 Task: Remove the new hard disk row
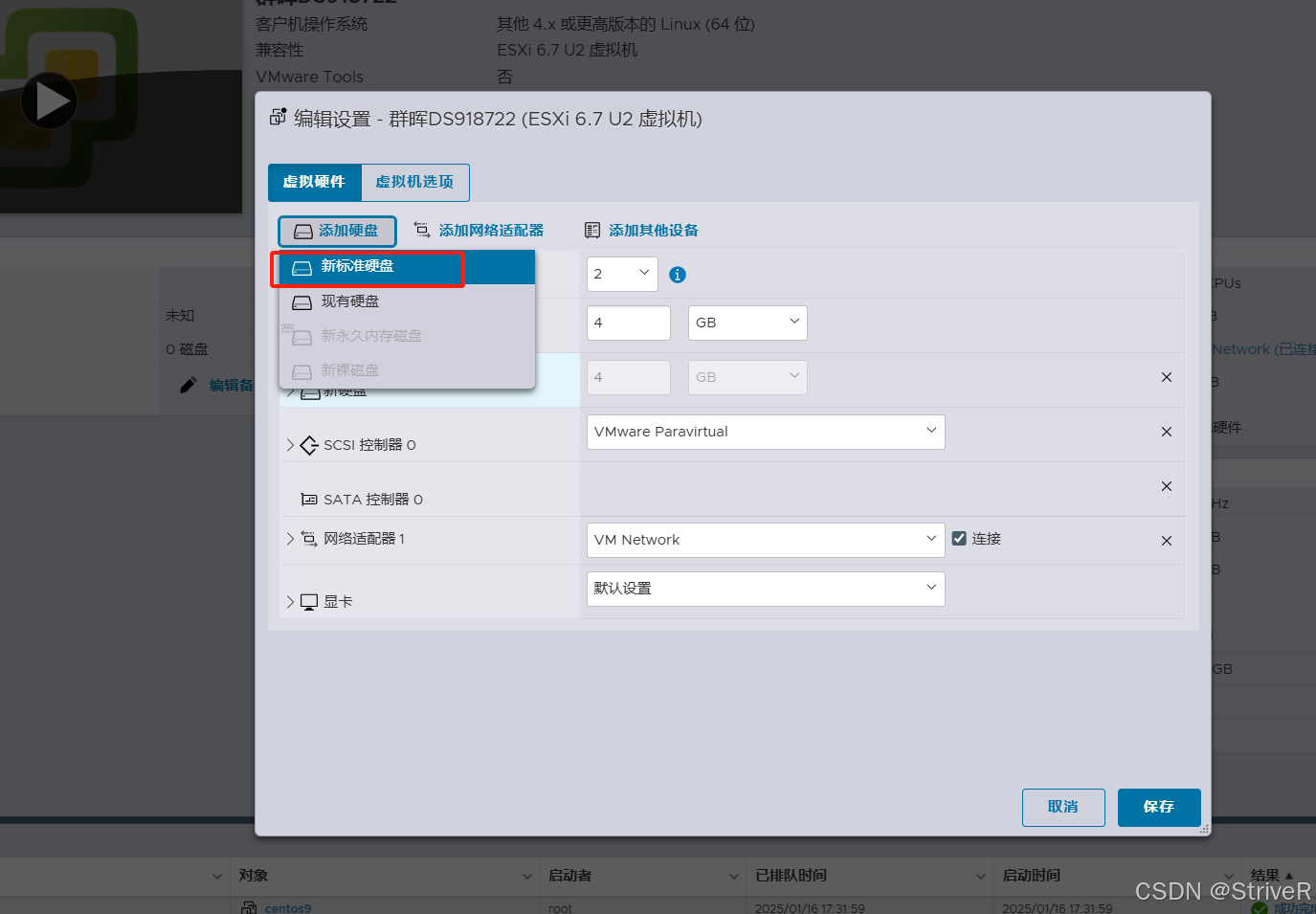(1166, 377)
